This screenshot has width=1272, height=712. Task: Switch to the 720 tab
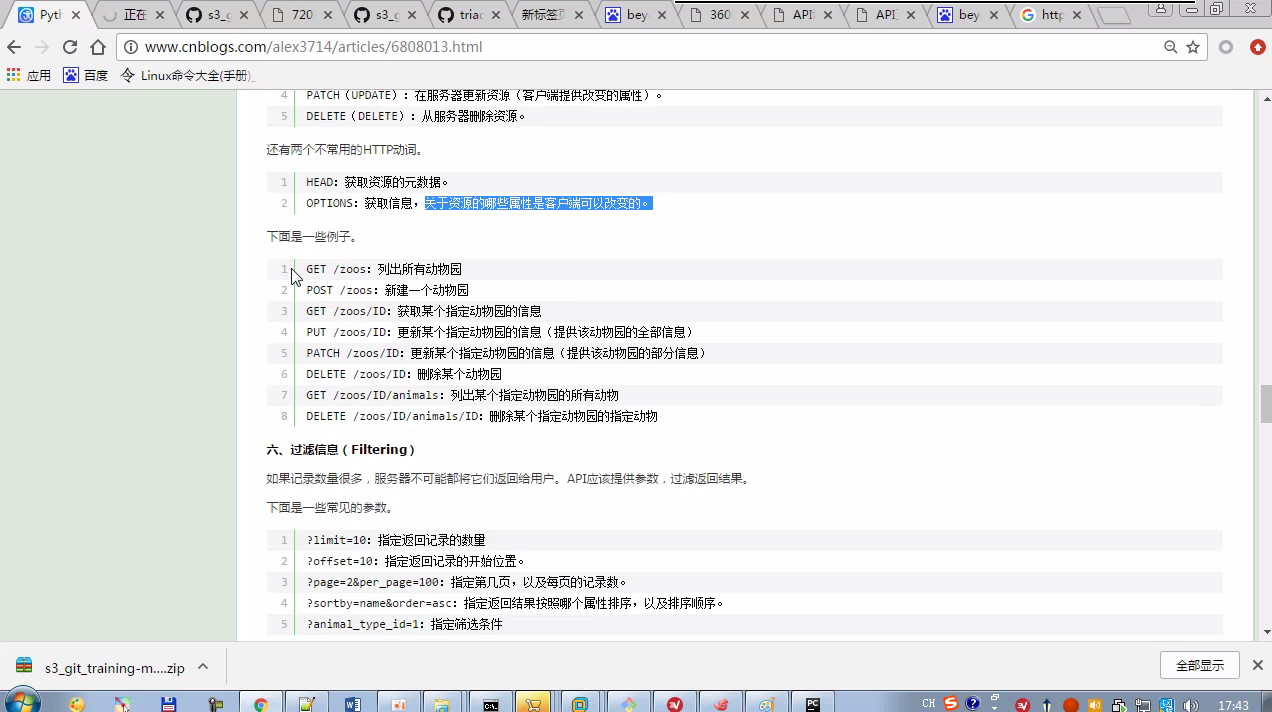(301, 15)
